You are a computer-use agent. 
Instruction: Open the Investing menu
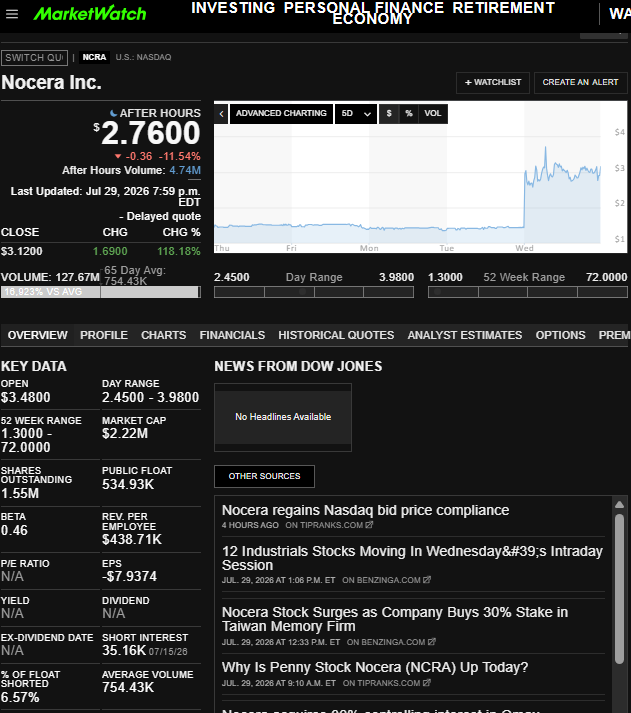pyautogui.click(x=233, y=8)
